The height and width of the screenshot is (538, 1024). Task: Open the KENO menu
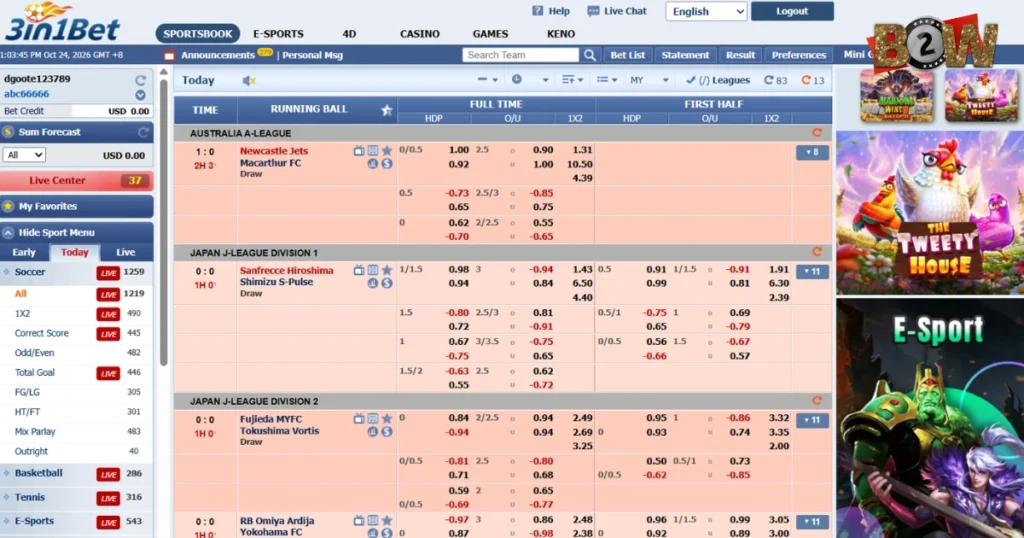(x=561, y=34)
